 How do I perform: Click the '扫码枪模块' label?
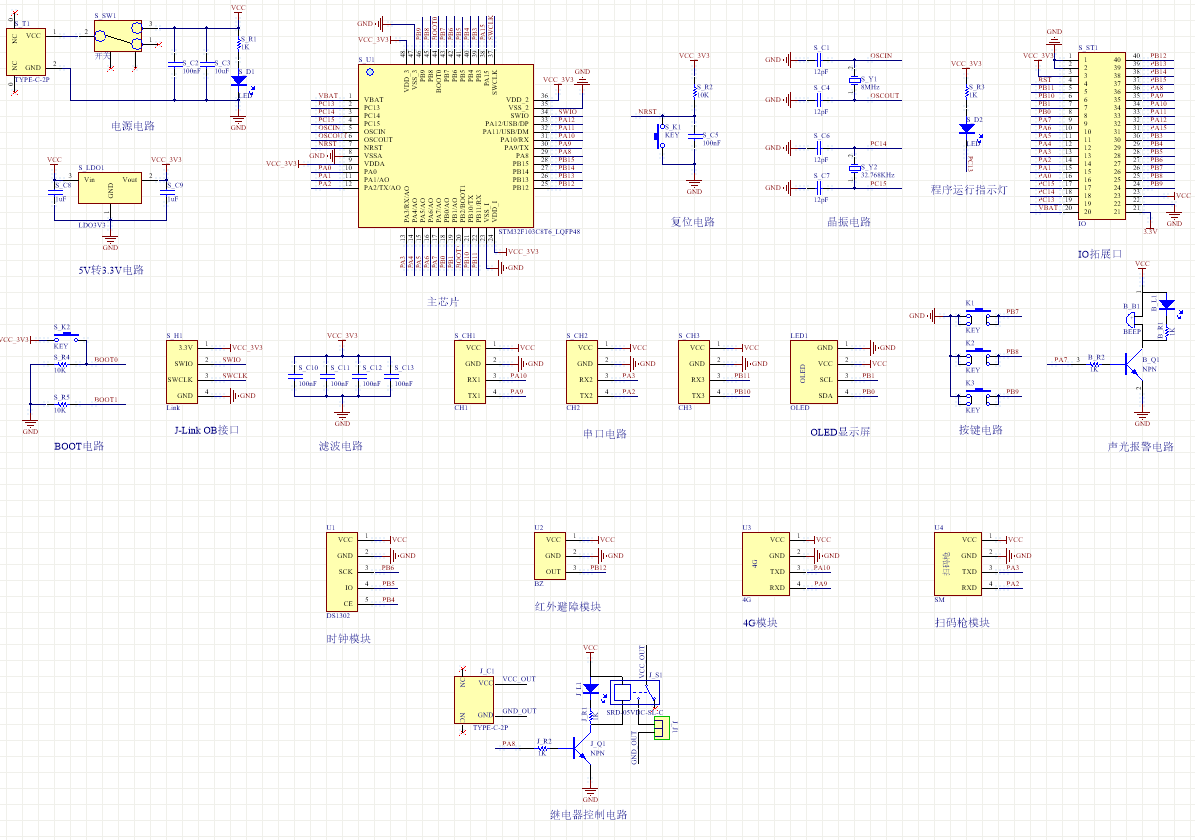pyautogui.click(x=962, y=623)
